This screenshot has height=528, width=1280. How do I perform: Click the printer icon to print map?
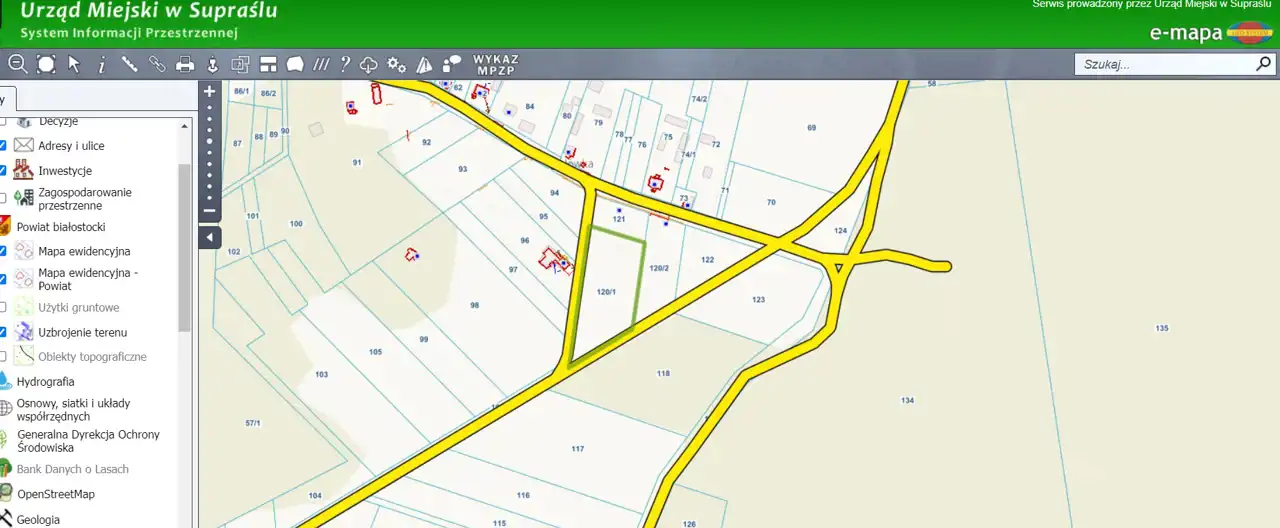185,65
